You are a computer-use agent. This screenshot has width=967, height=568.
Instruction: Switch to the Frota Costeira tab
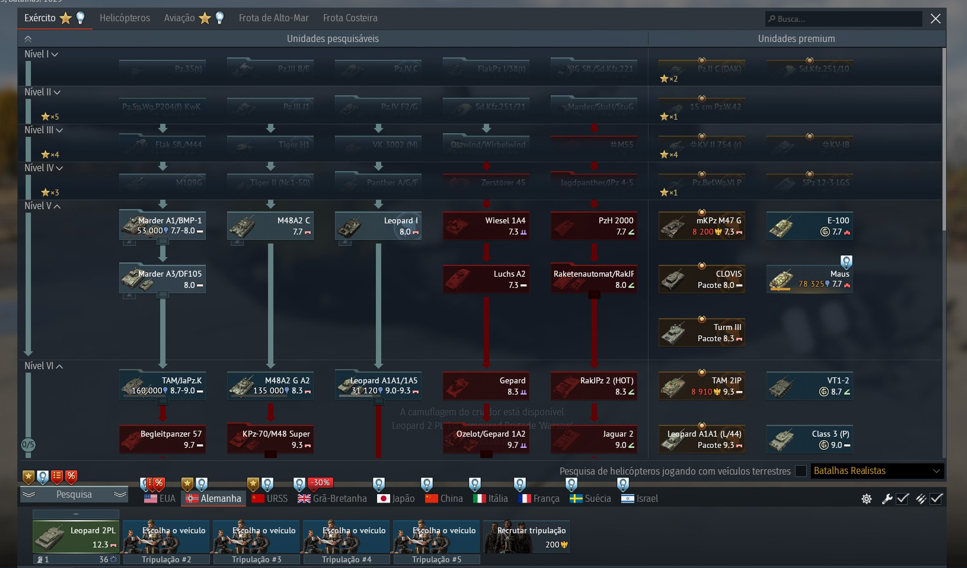pos(350,18)
